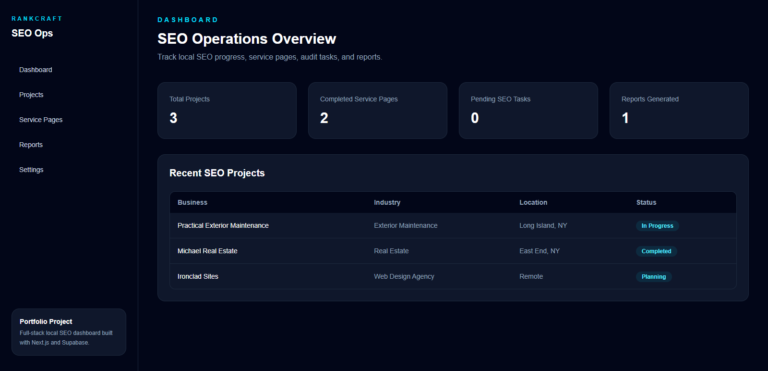The height and width of the screenshot is (371, 768).
Task: Select the Pending SEO Tasks card
Action: point(528,110)
